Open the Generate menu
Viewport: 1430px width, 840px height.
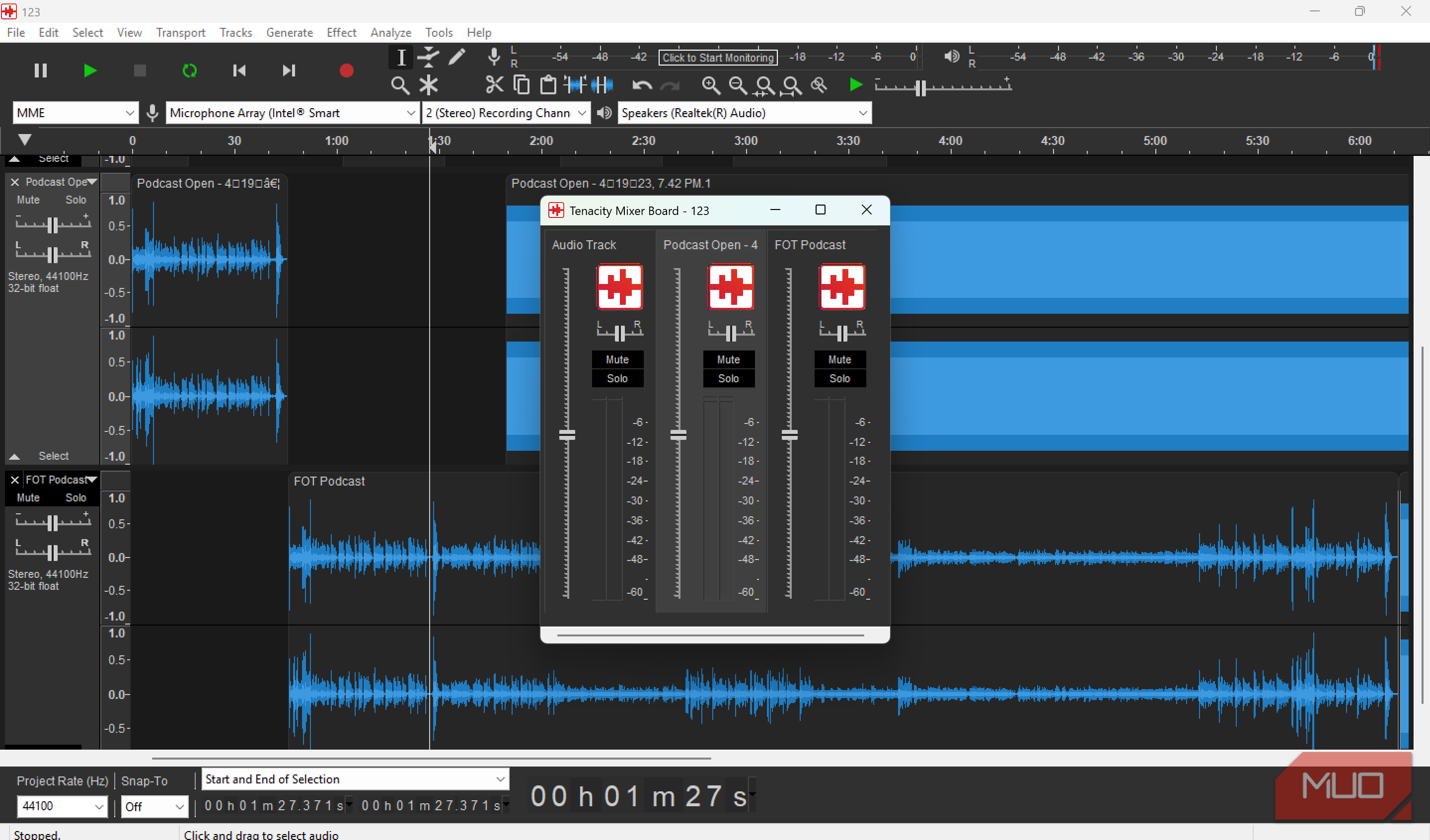click(x=290, y=32)
